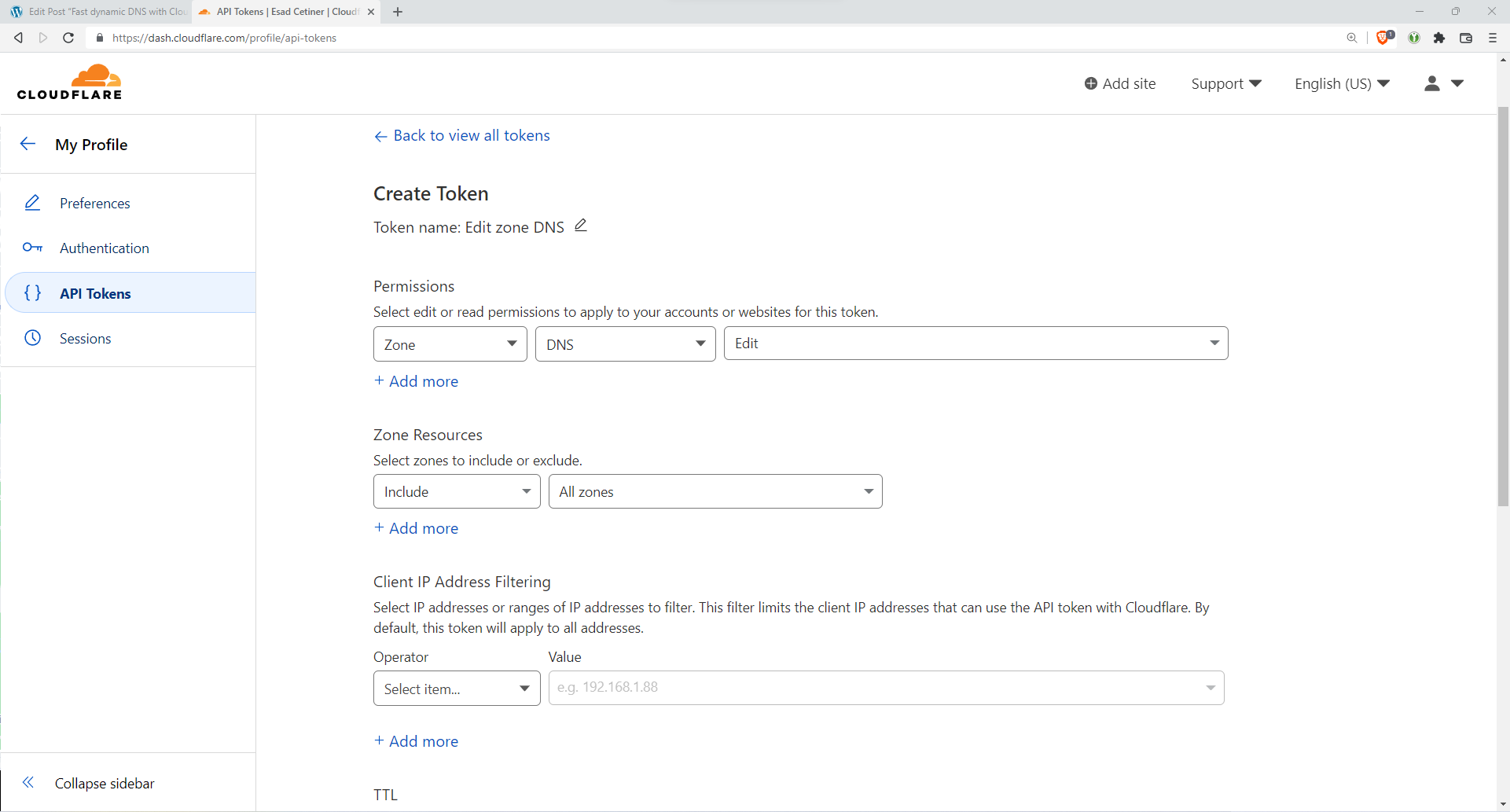The width and height of the screenshot is (1510, 812).
Task: Switch to the Edit Post WordPress tab
Action: [97, 12]
